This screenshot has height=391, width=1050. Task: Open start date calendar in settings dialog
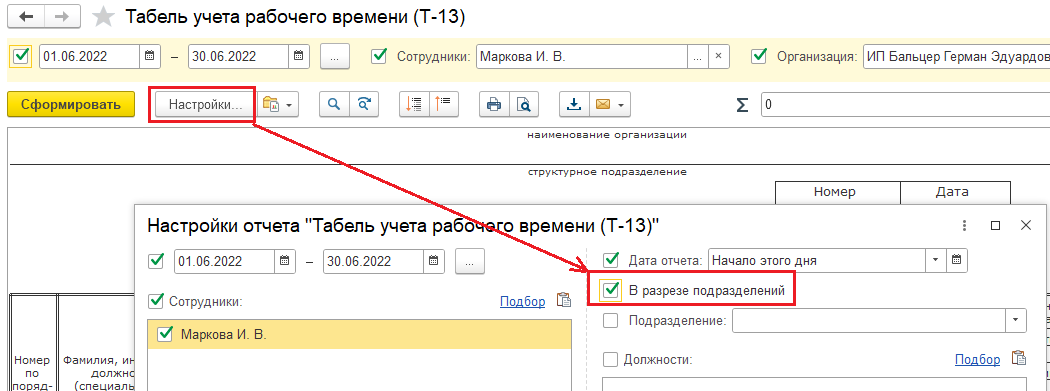[285, 261]
